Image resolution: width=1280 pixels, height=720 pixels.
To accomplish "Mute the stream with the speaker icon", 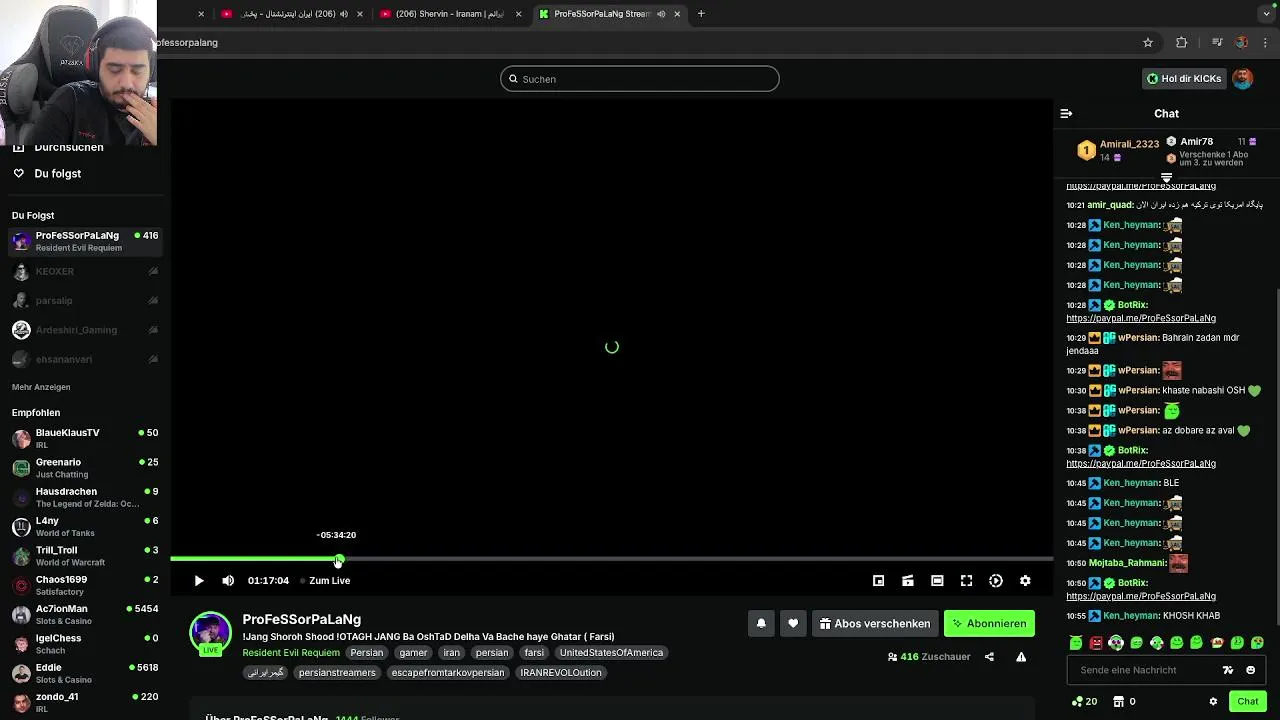I will pyautogui.click(x=228, y=581).
